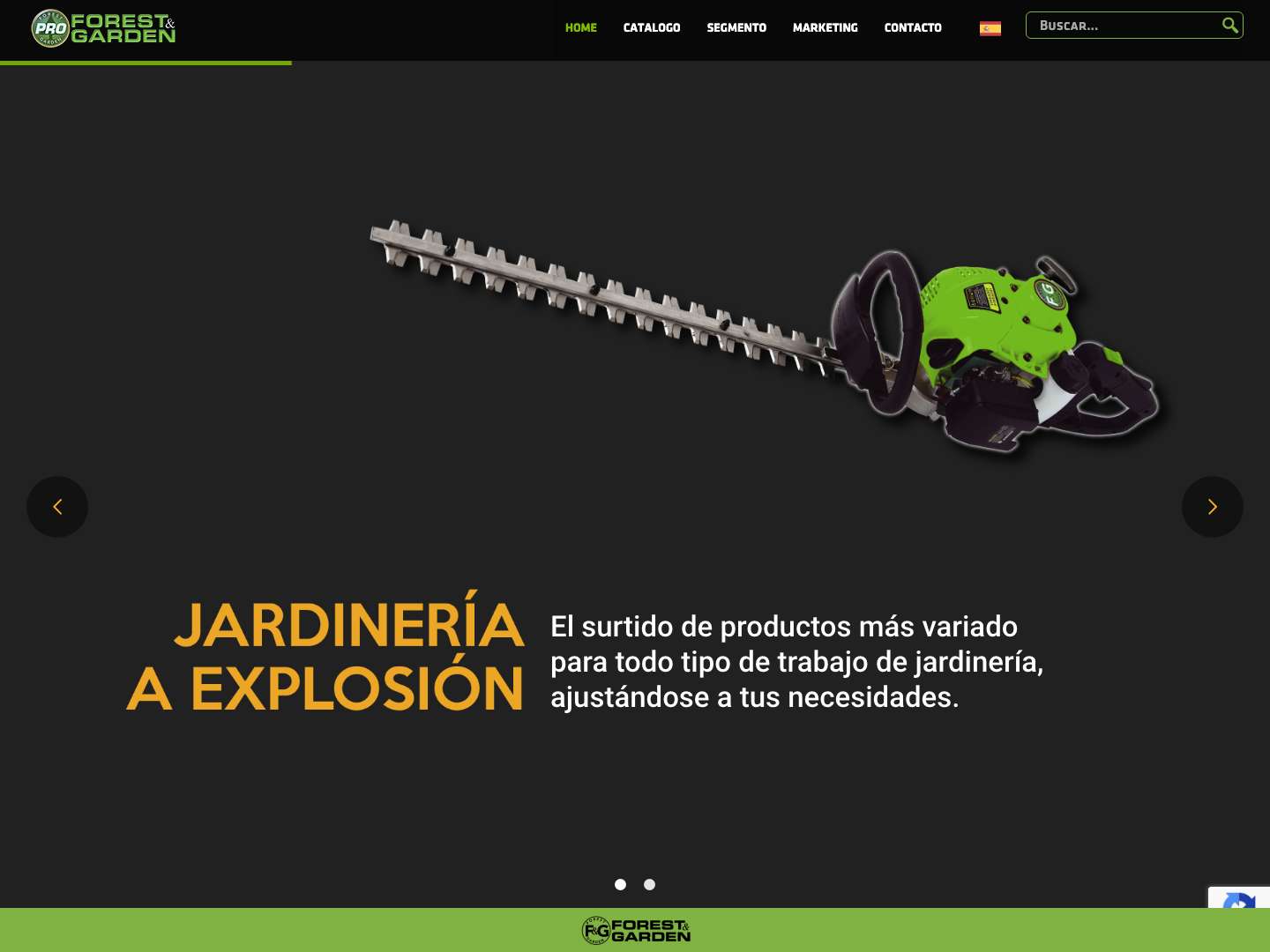Open the CATALOGO menu
The image size is (1270, 952).
652,27
